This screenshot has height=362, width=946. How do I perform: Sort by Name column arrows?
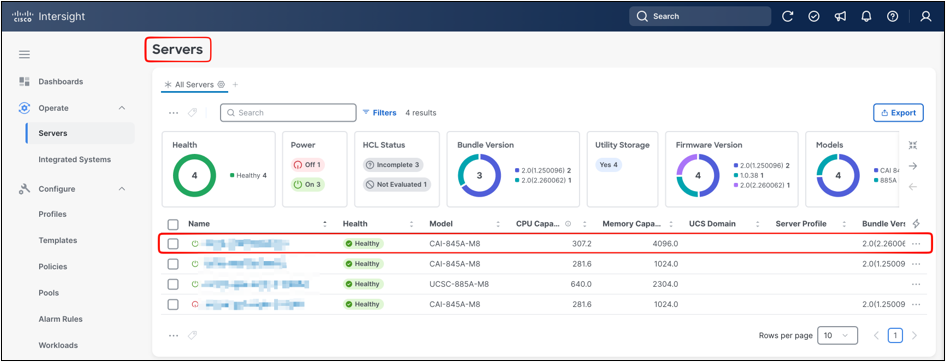[x=325, y=224]
